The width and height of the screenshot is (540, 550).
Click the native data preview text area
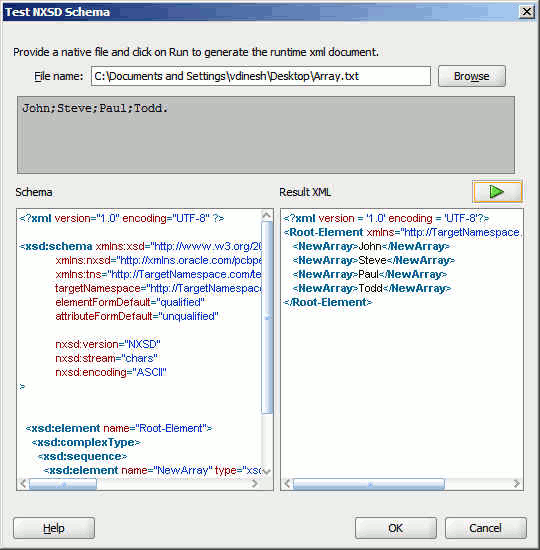point(266,135)
